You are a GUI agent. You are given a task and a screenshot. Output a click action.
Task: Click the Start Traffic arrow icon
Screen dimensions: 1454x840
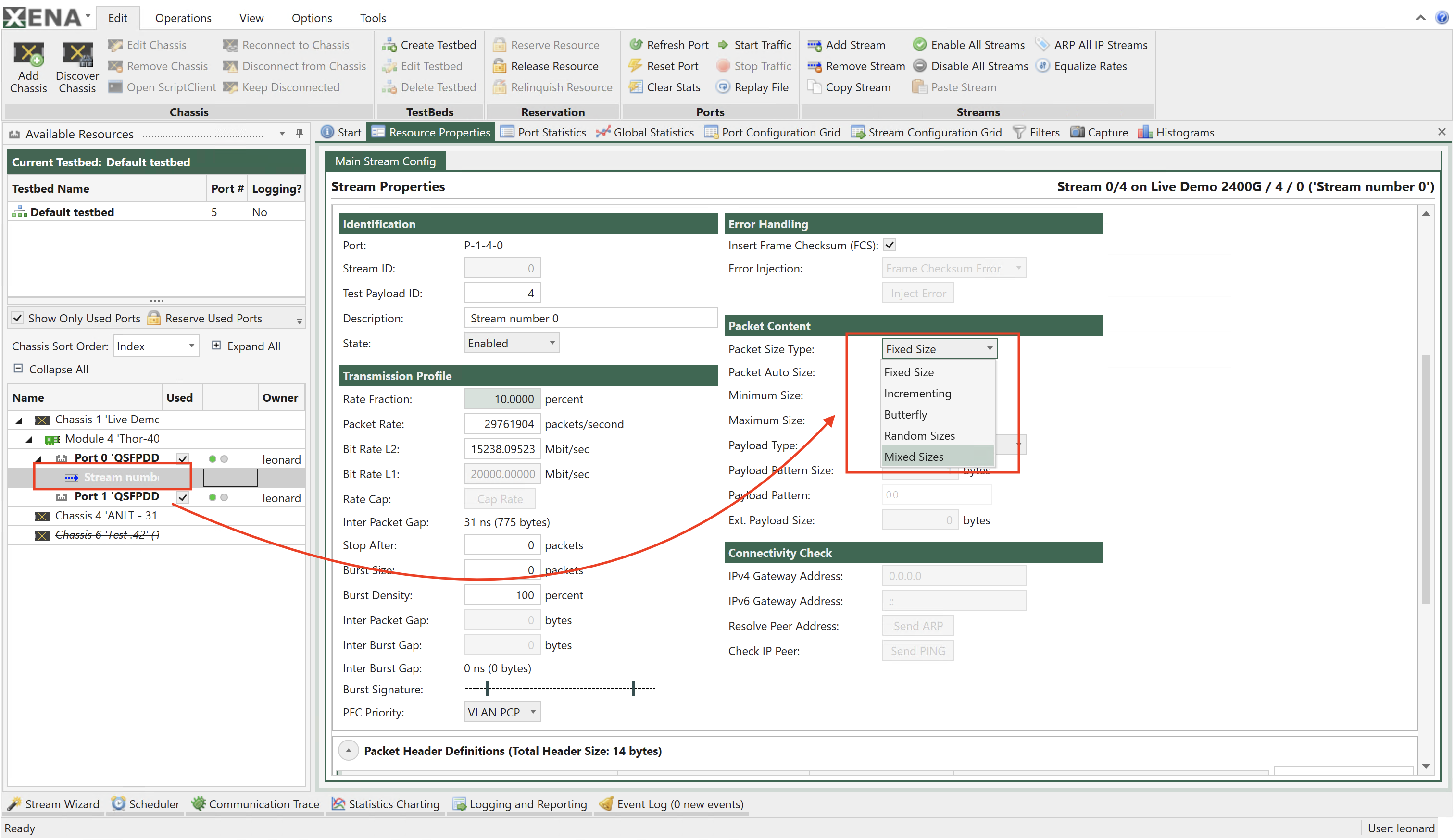pos(723,45)
